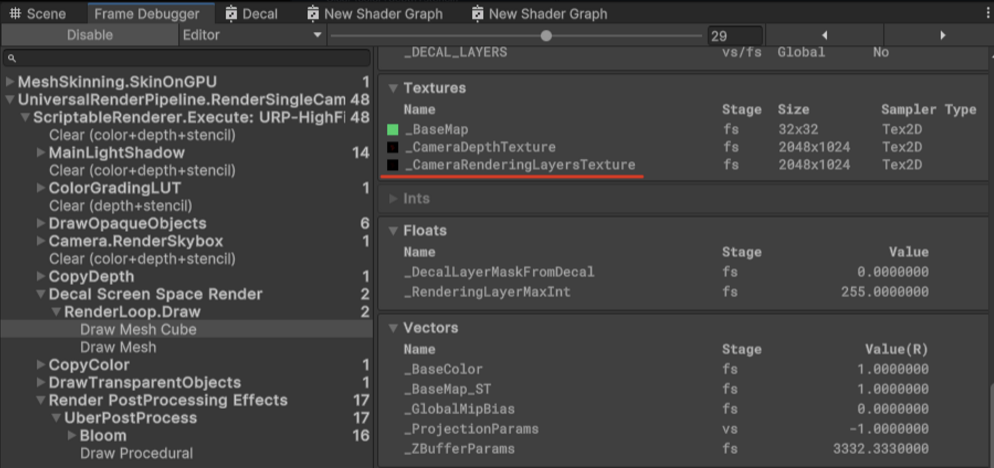Expand CopyDepth node
994x468 pixels.
click(x=41, y=277)
